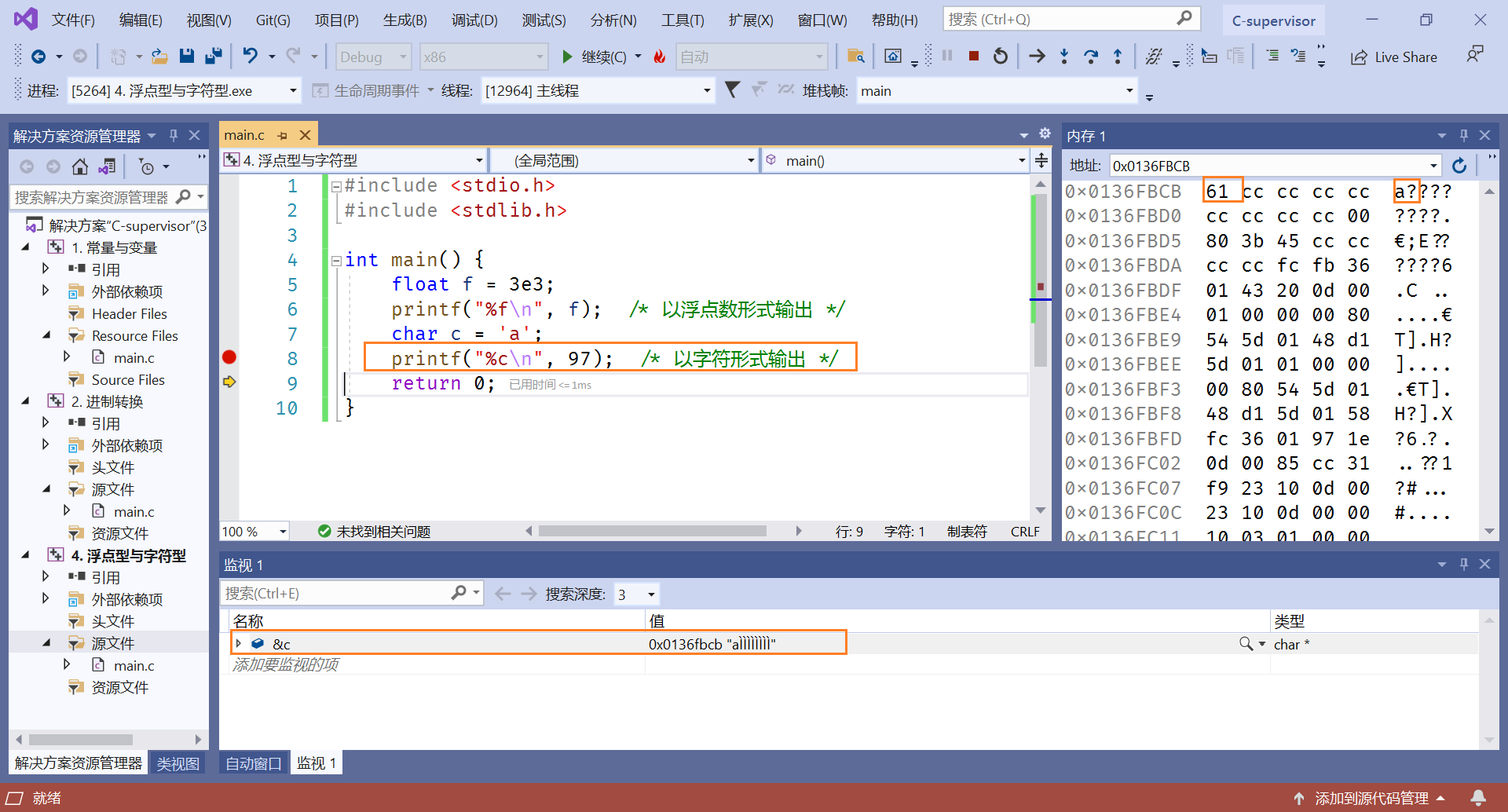Click the Navigate Backward button

[x=38, y=57]
